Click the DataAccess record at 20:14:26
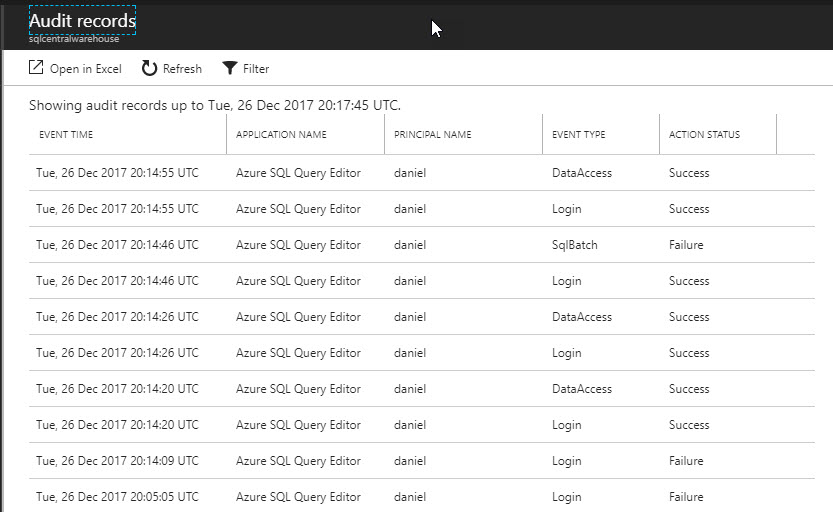The height and width of the screenshot is (512, 833). [x=421, y=317]
